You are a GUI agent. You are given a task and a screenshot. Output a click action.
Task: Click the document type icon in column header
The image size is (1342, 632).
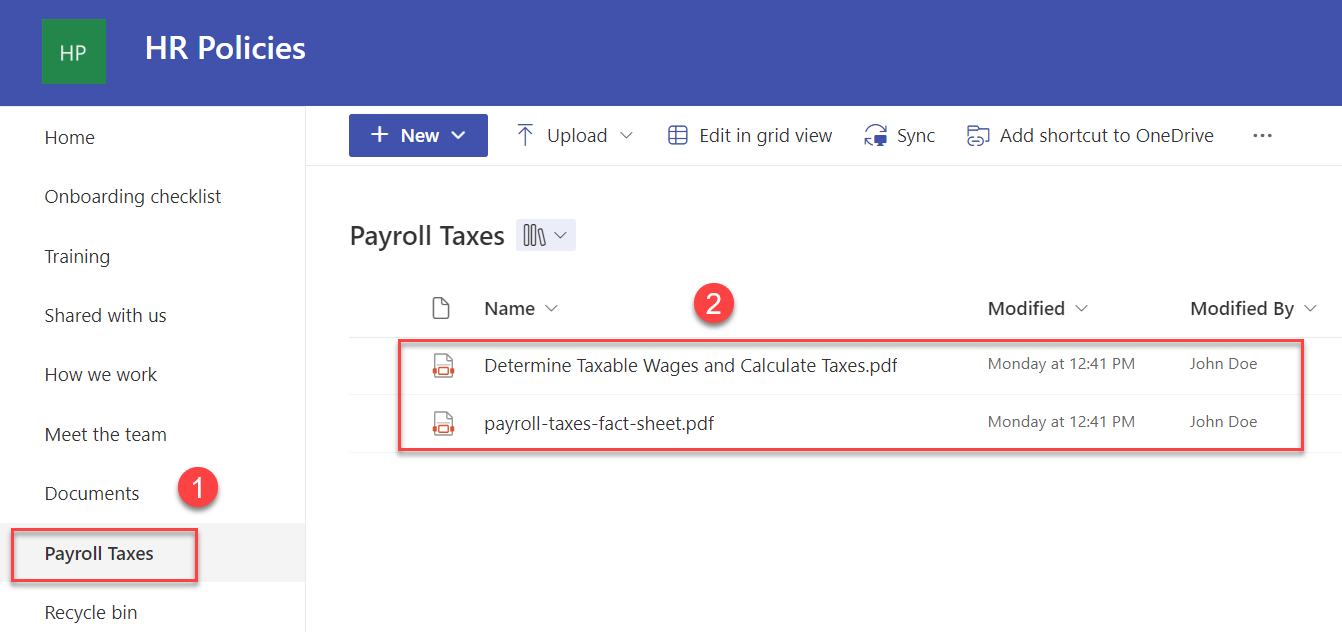[441, 307]
